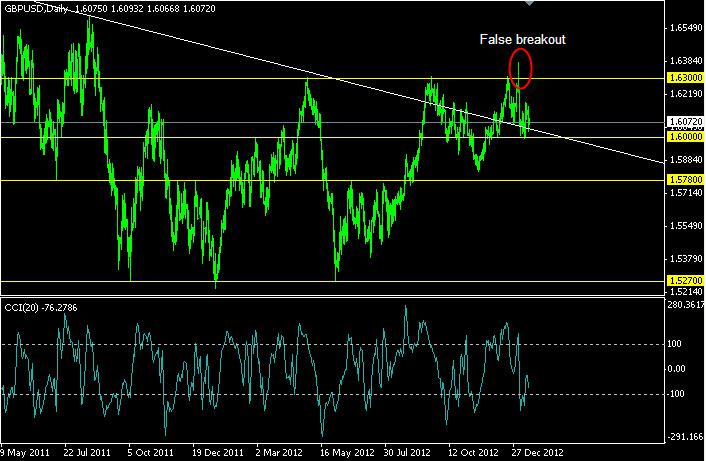Click the CCI(20) -76.2786 indicator label
The height and width of the screenshot is (461, 706).
tap(41, 308)
